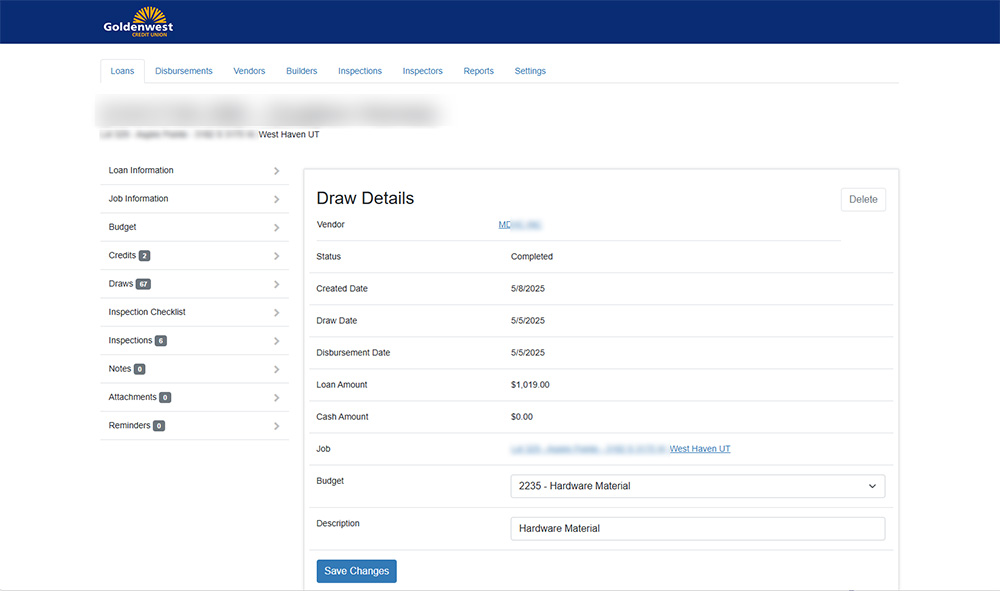Screen dimensions: 1000x591
Task: Click the Delete button
Action: click(x=862, y=199)
